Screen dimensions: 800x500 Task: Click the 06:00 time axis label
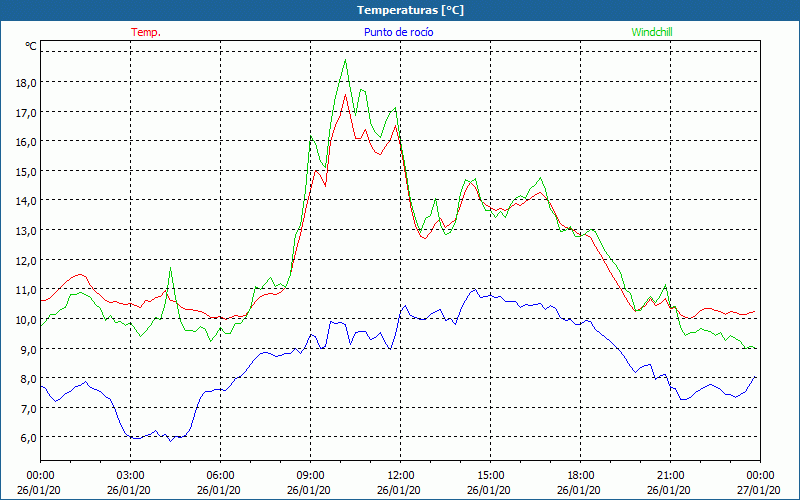point(220,476)
